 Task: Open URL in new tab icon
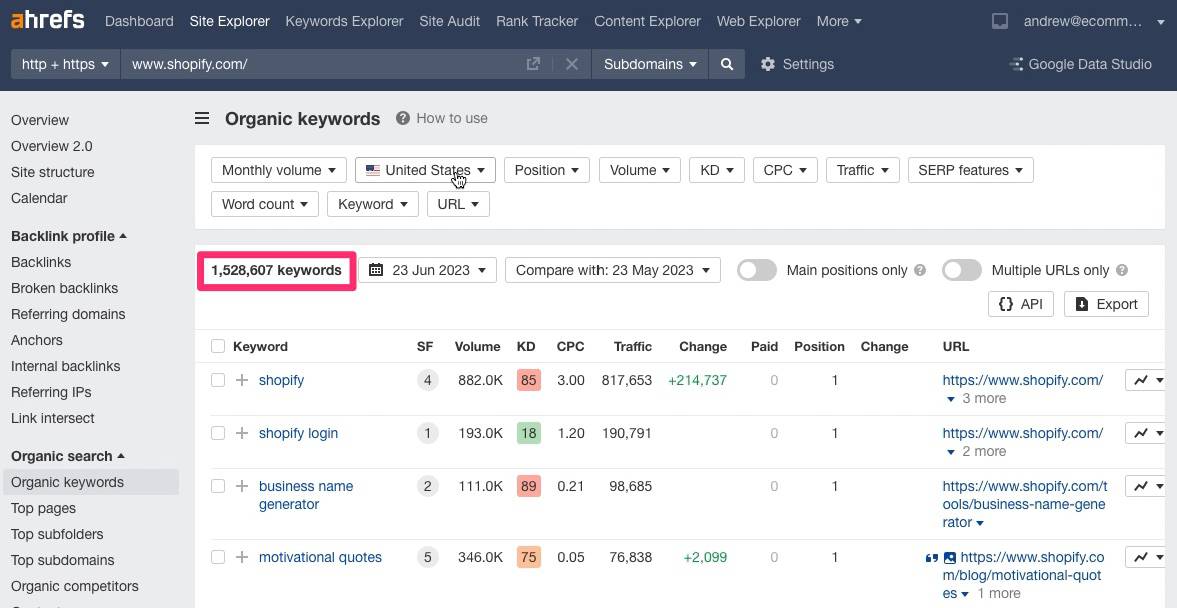click(x=533, y=65)
